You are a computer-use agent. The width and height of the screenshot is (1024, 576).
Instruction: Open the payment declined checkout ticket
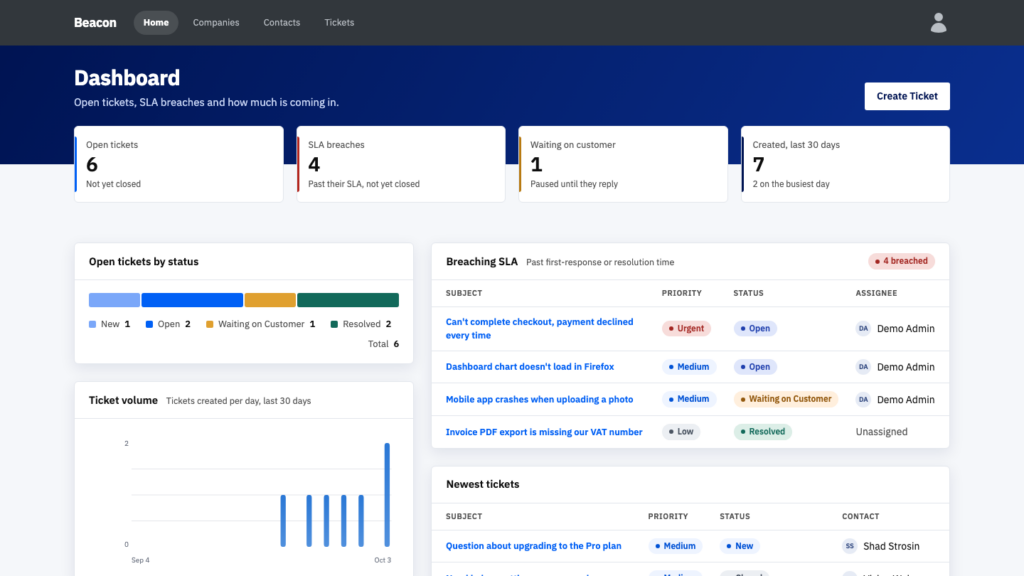coord(539,328)
